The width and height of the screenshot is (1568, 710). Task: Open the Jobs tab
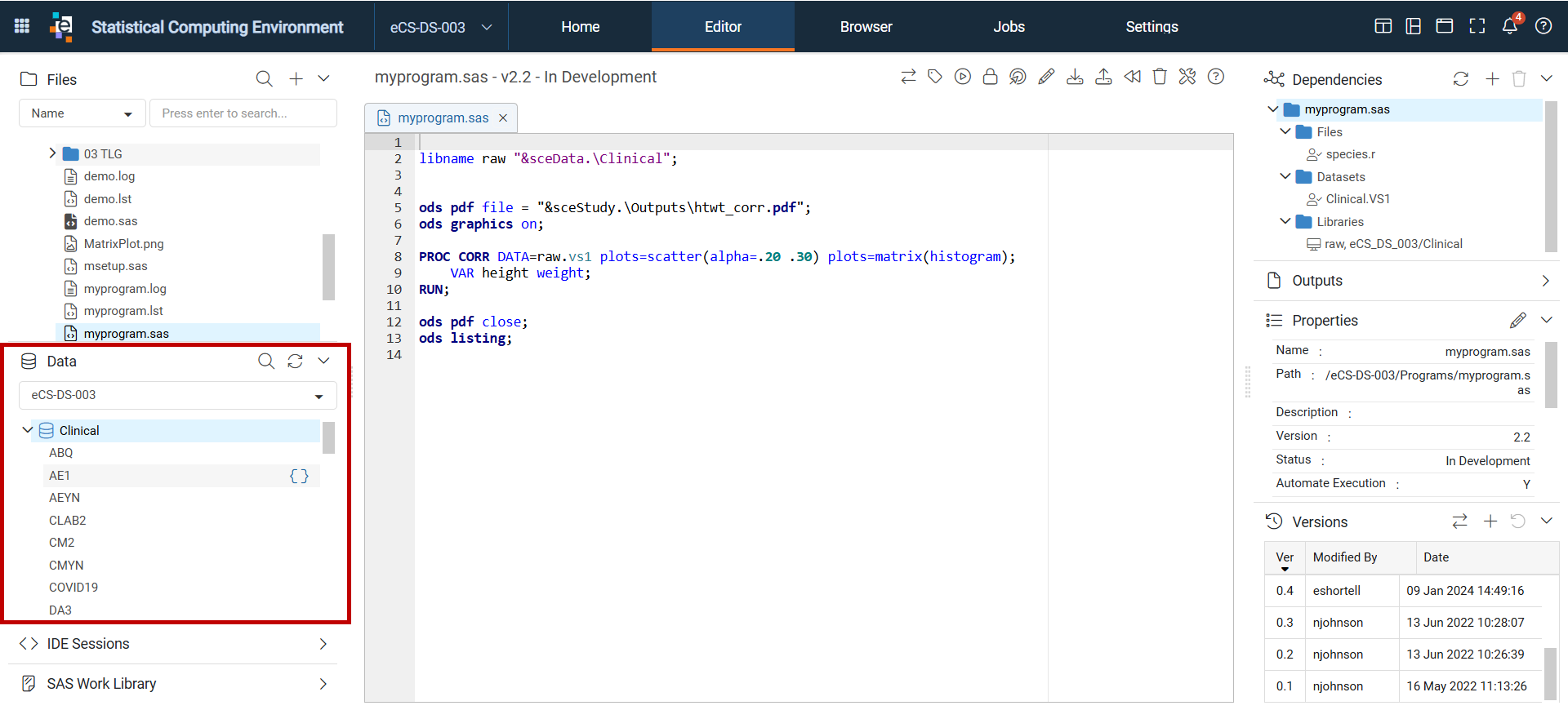coord(1009,27)
